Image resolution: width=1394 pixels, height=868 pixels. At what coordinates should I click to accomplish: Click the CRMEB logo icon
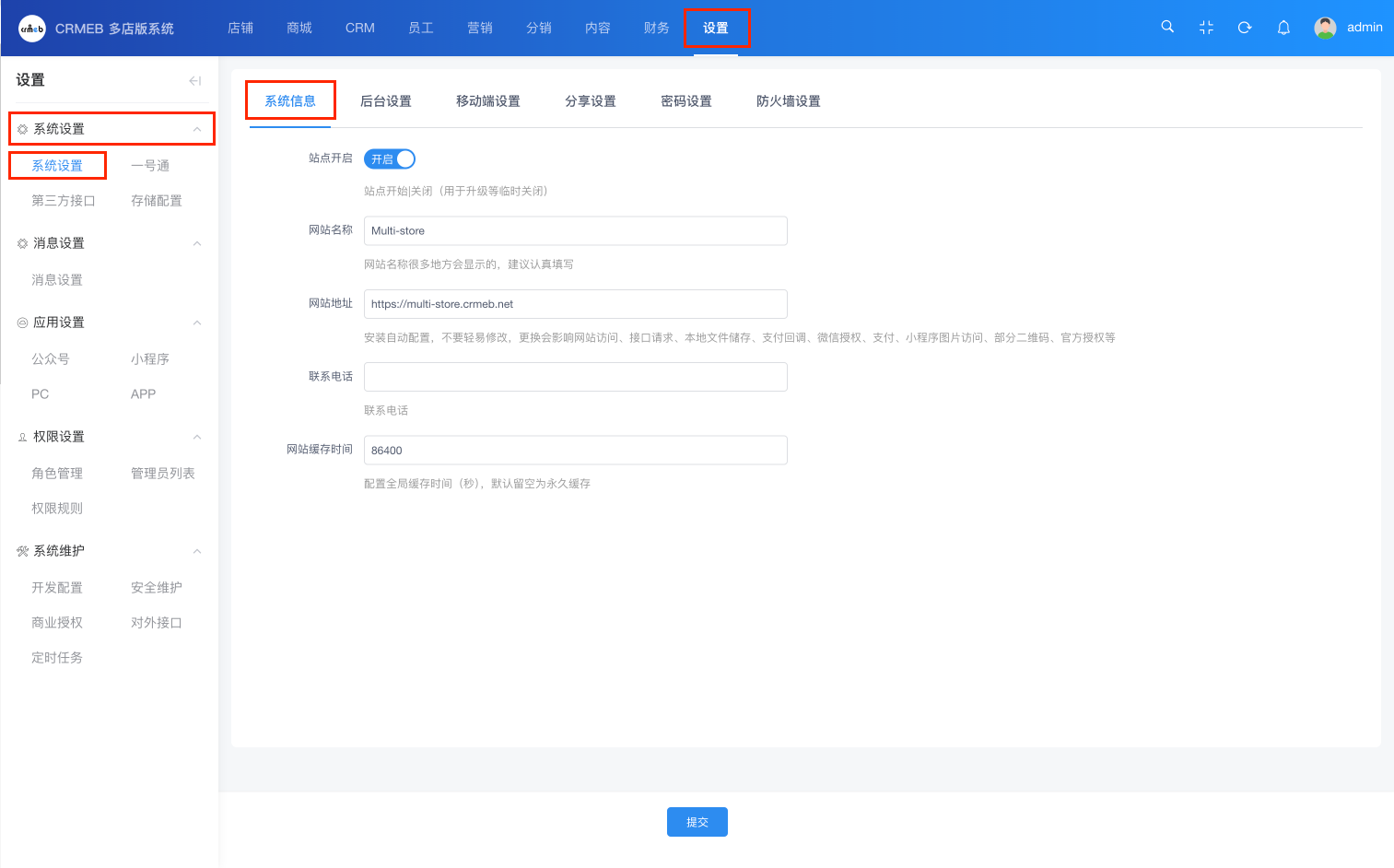pyautogui.click(x=32, y=29)
